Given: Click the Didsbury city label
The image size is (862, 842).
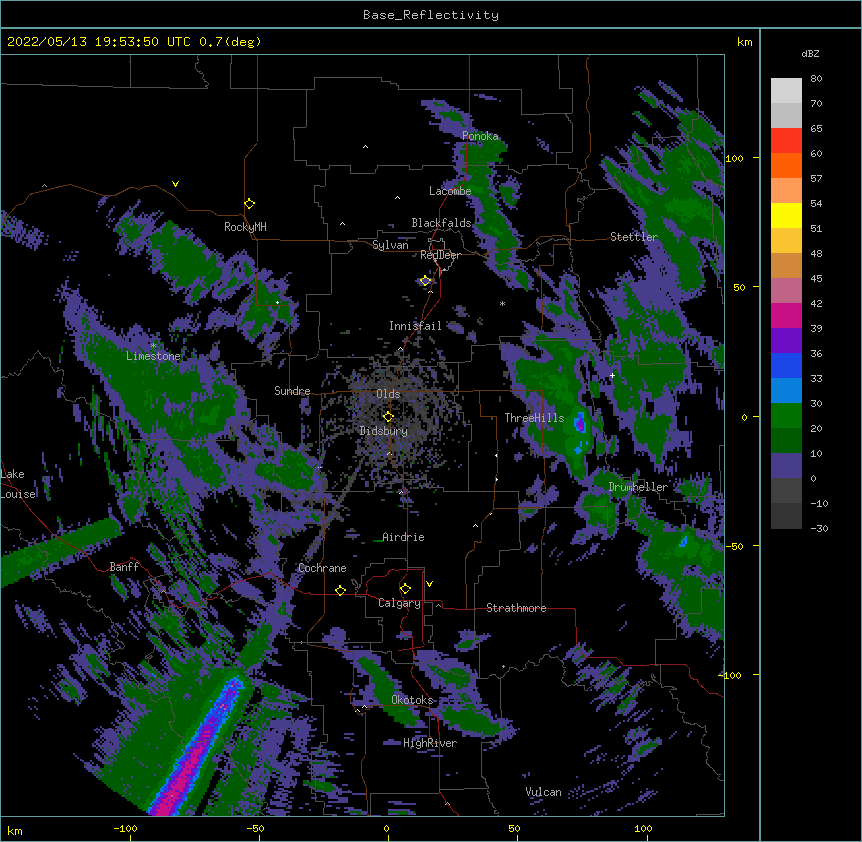Looking at the screenshot, I should 383,431.
